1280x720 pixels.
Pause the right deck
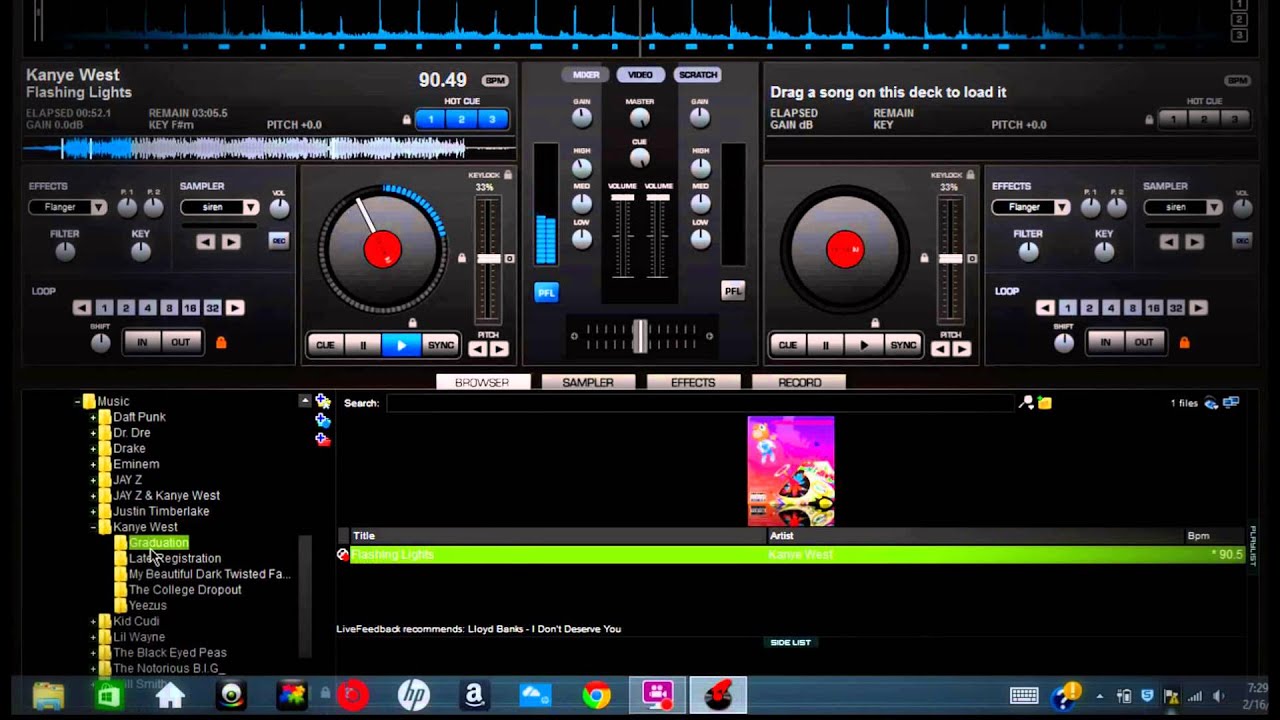(826, 345)
